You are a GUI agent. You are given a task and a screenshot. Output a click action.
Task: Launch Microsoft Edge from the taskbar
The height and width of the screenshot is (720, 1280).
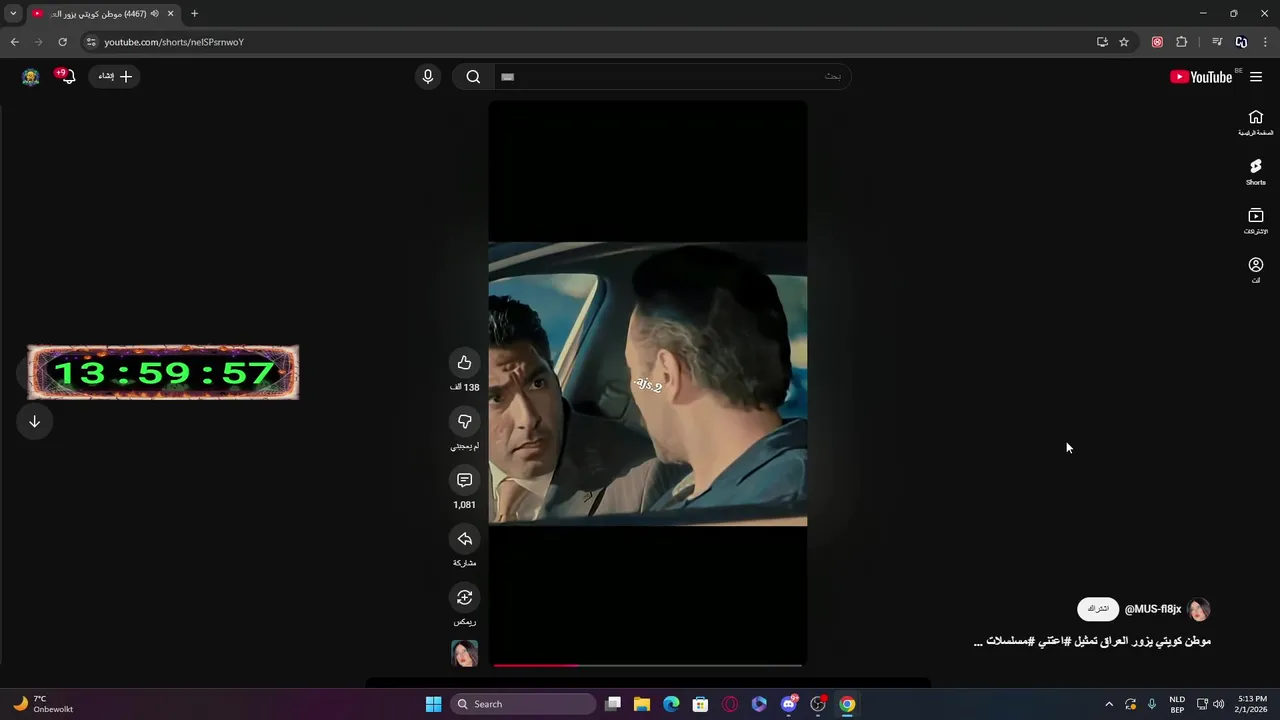(x=671, y=704)
